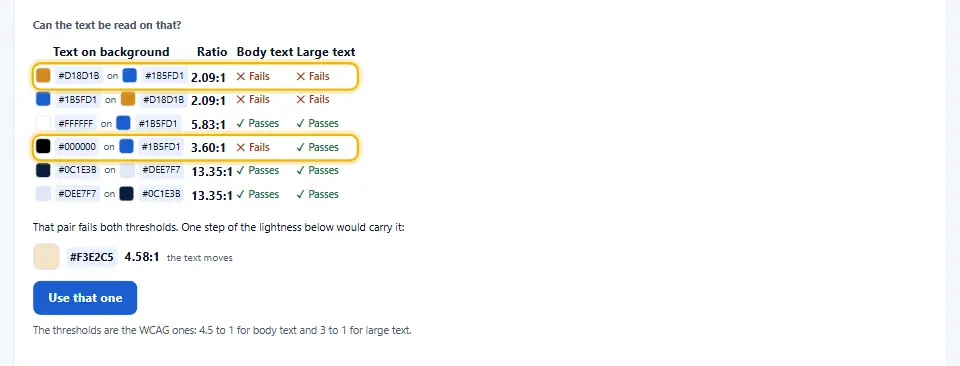Select the orange background swatch in second row

(128, 99)
